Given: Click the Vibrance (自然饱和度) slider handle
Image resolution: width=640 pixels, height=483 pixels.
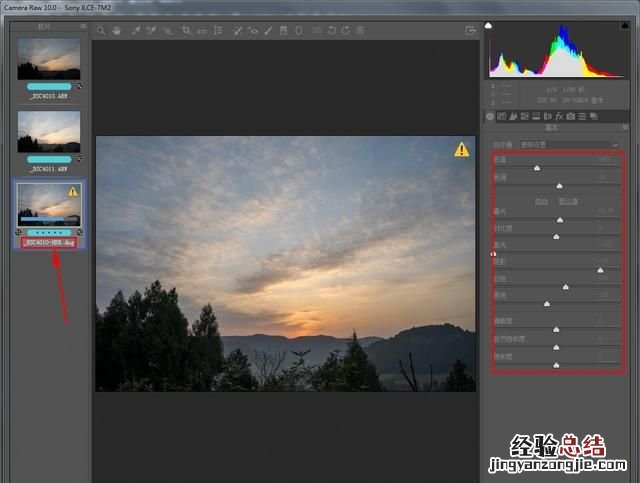Looking at the screenshot, I should pyautogui.click(x=556, y=347).
